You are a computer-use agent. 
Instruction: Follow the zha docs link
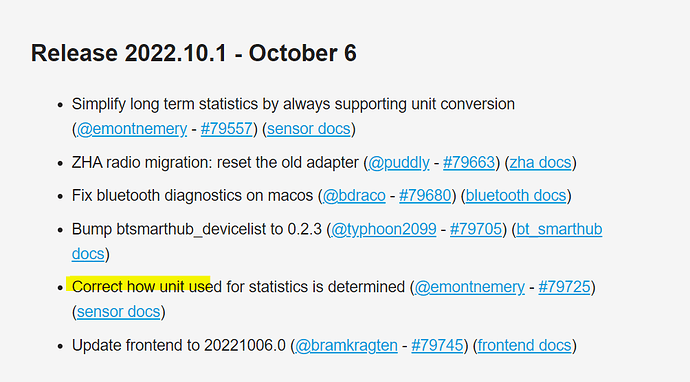540,163
